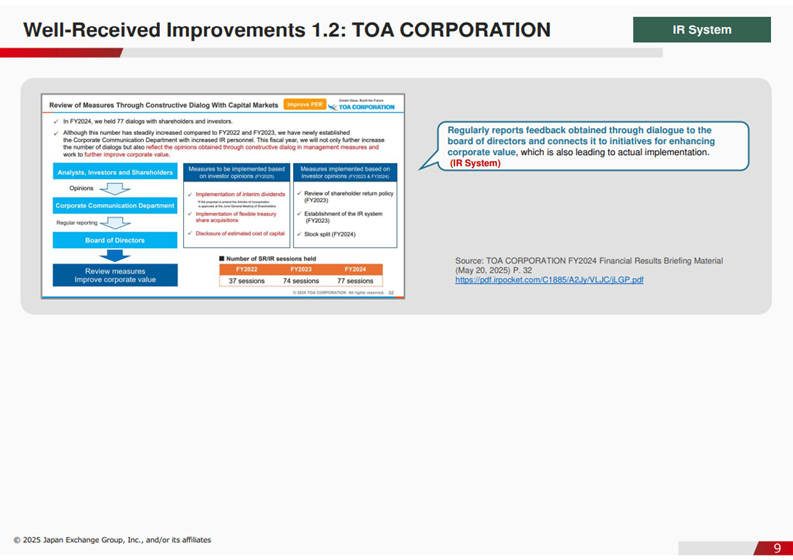Select the embedded slide title 'Review of Measures Through Constructive Dialog'

click(x=163, y=105)
